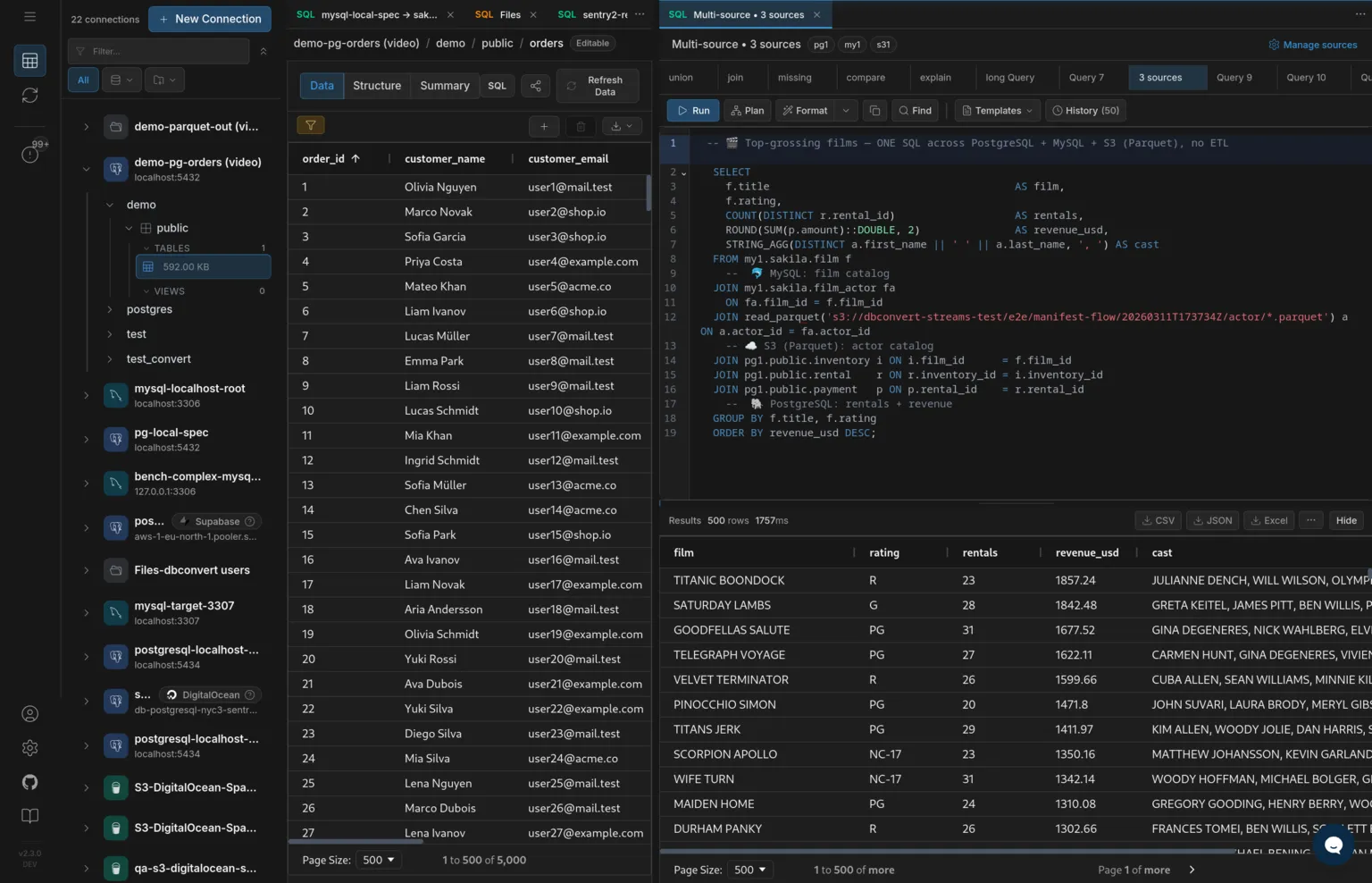Open the hamburger menu icon
The image size is (1372, 883).
point(29,16)
